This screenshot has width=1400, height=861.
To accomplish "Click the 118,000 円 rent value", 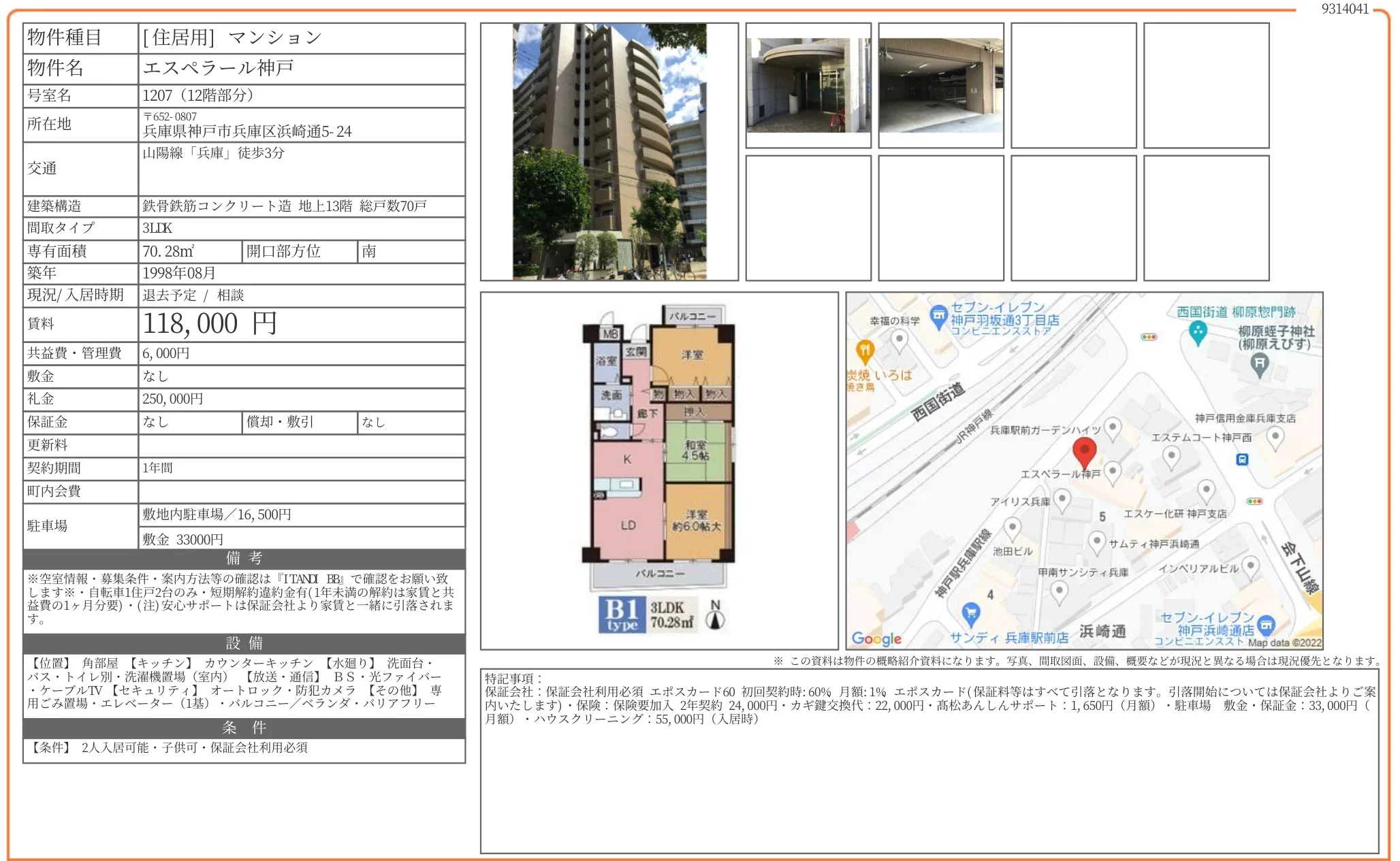I will (x=210, y=323).
